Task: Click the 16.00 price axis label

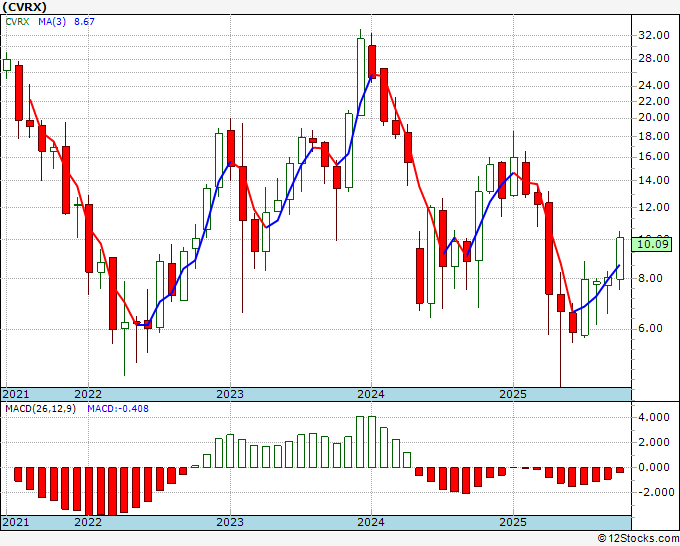Action: coord(654,157)
